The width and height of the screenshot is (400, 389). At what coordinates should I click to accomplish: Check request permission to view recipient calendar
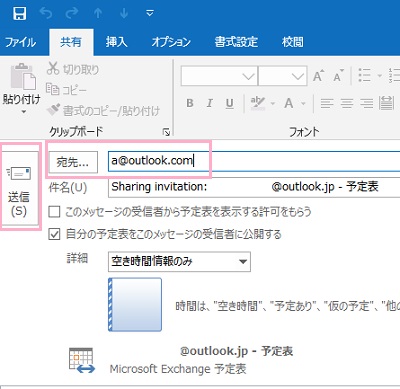(x=54, y=212)
